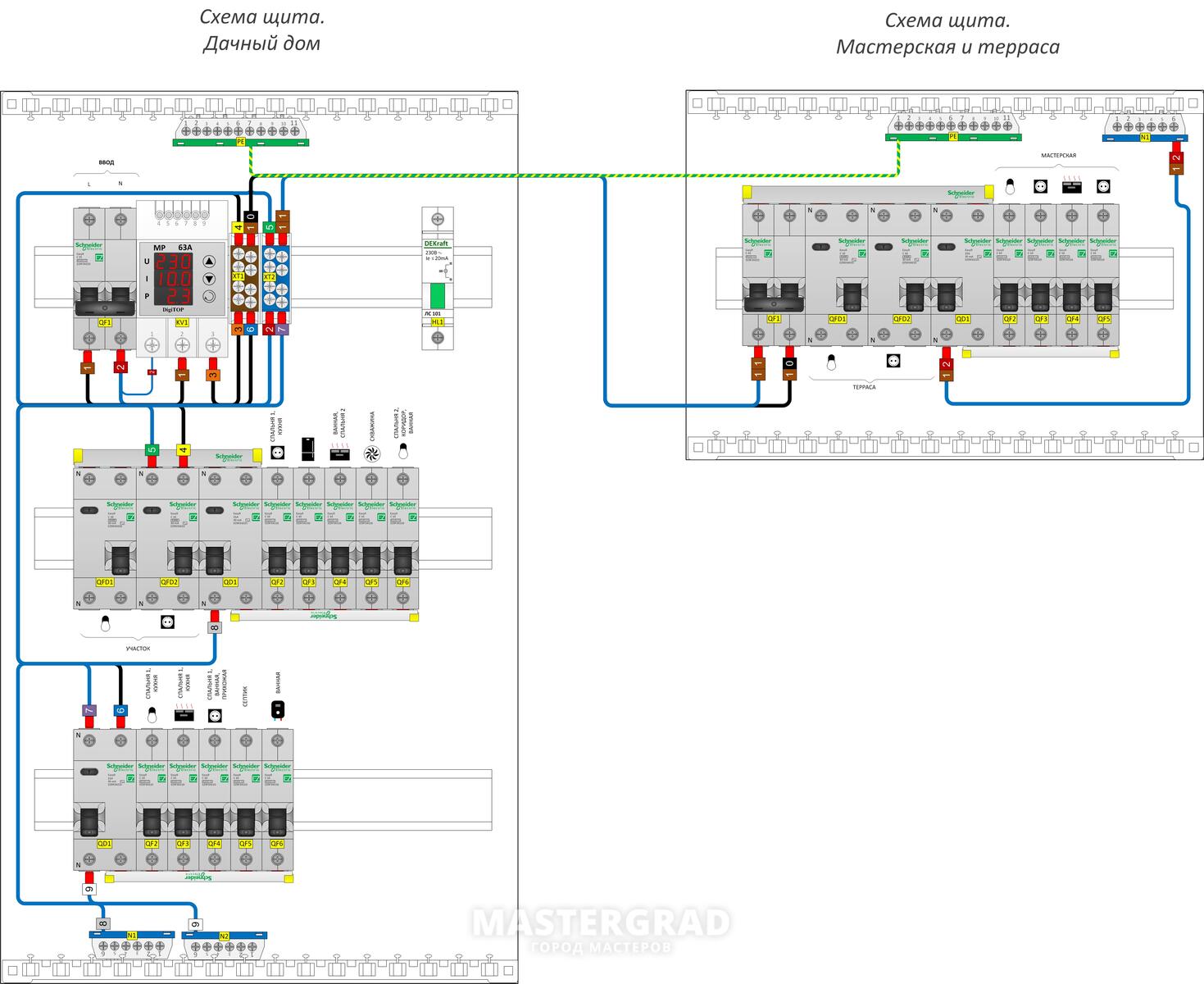The height and width of the screenshot is (984, 1204).
Task: Click the house middle-row QF4 label
Action: pyautogui.click(x=340, y=582)
